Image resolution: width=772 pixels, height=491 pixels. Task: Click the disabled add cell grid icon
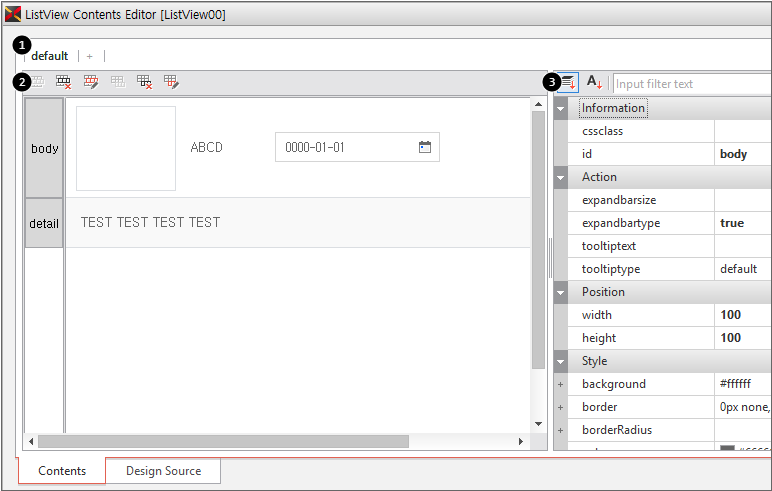click(118, 83)
